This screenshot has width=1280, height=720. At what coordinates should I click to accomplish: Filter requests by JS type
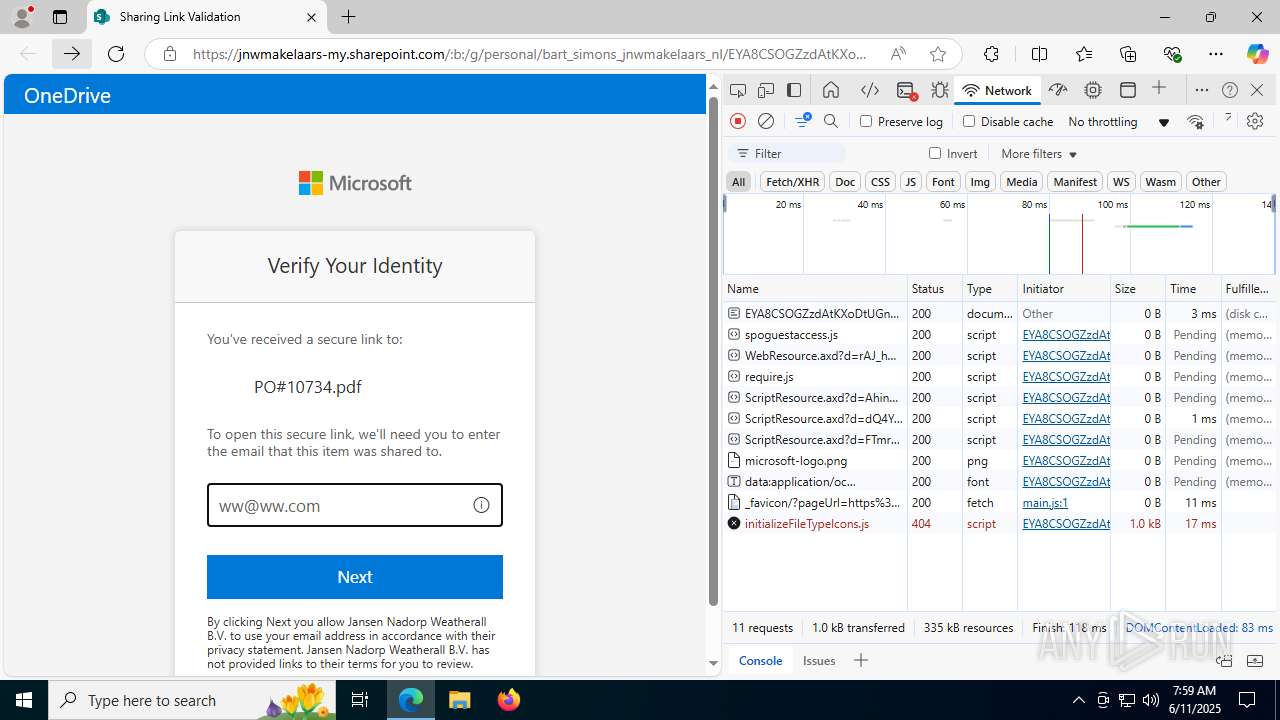pyautogui.click(x=910, y=181)
